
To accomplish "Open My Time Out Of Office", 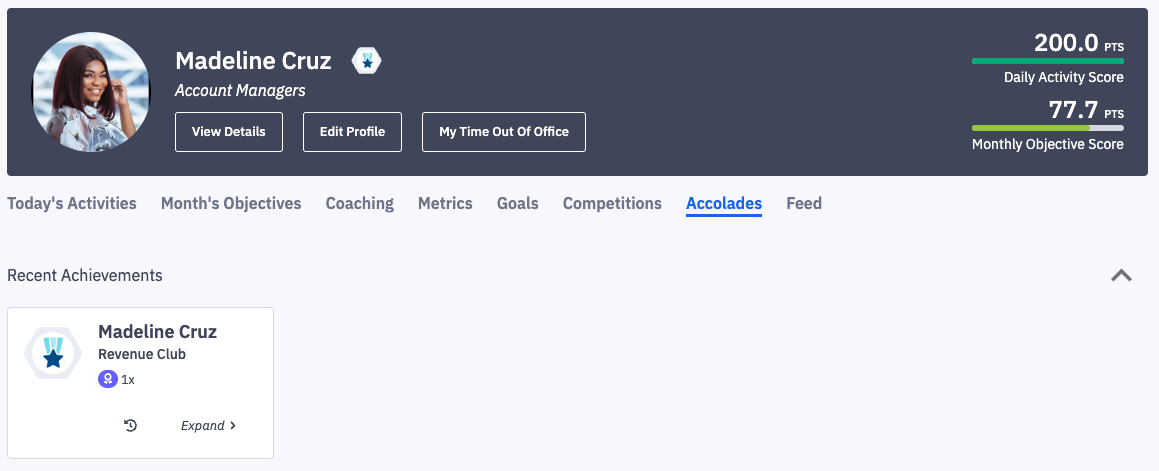I will click(x=504, y=132).
